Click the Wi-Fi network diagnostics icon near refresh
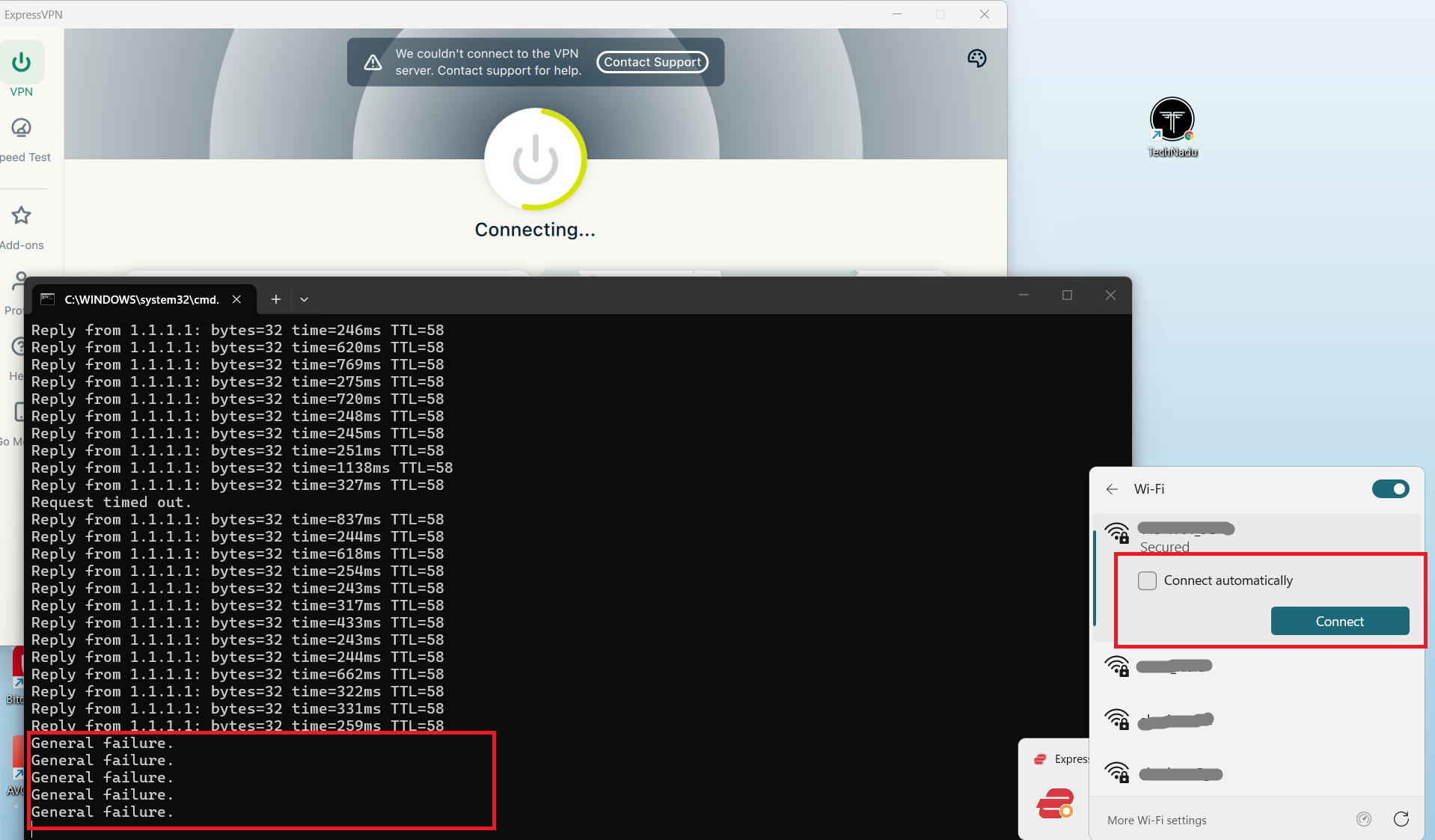Screen dimensions: 1435x840 [1364, 819]
